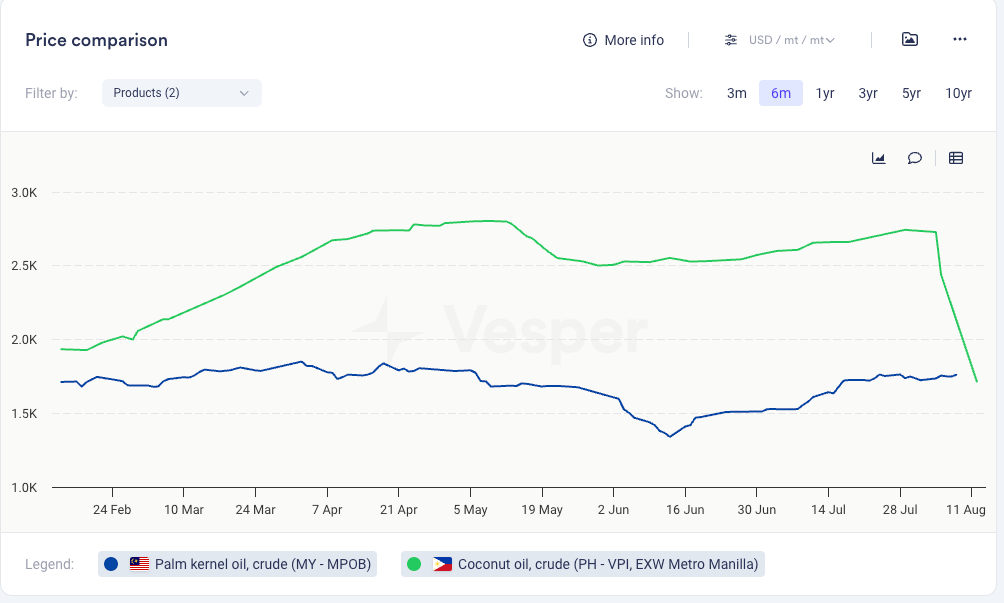The image size is (1004, 603).
Task: Select the 3m time range
Action: pos(737,93)
